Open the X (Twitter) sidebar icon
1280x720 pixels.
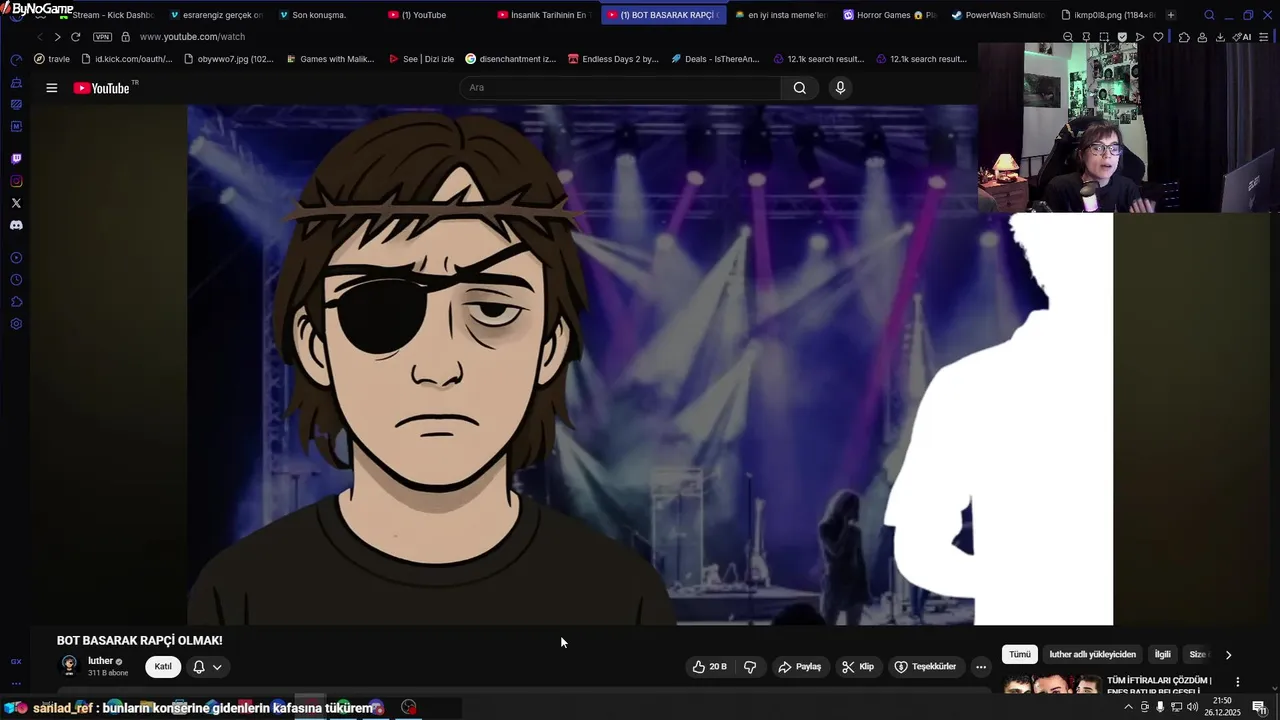point(16,203)
